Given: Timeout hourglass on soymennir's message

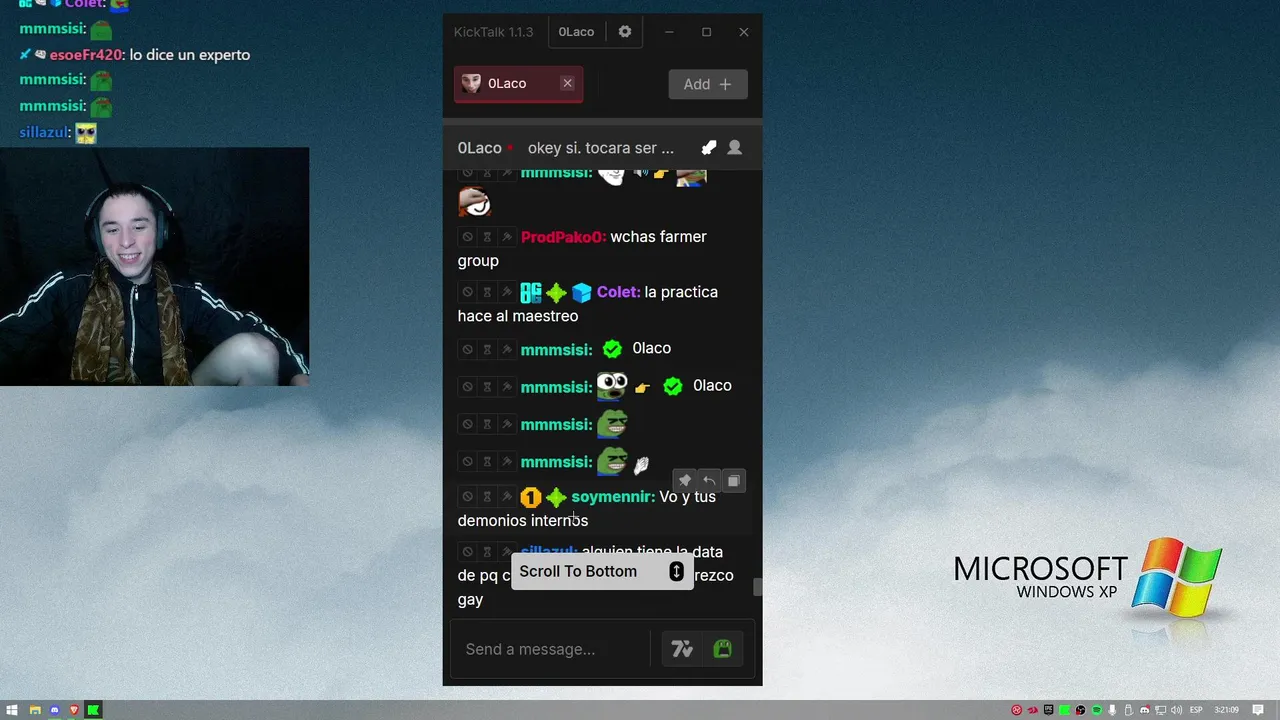Looking at the screenshot, I should pos(487,497).
